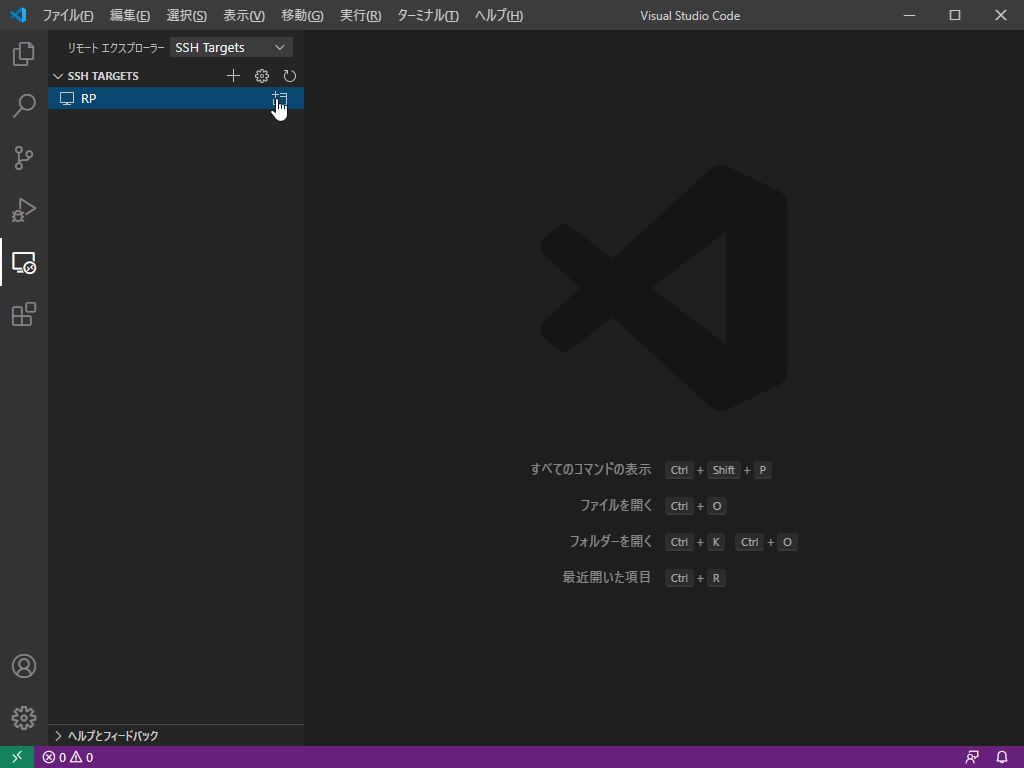
Task: Click the フォルダーを開く hint text
Action: tap(611, 541)
